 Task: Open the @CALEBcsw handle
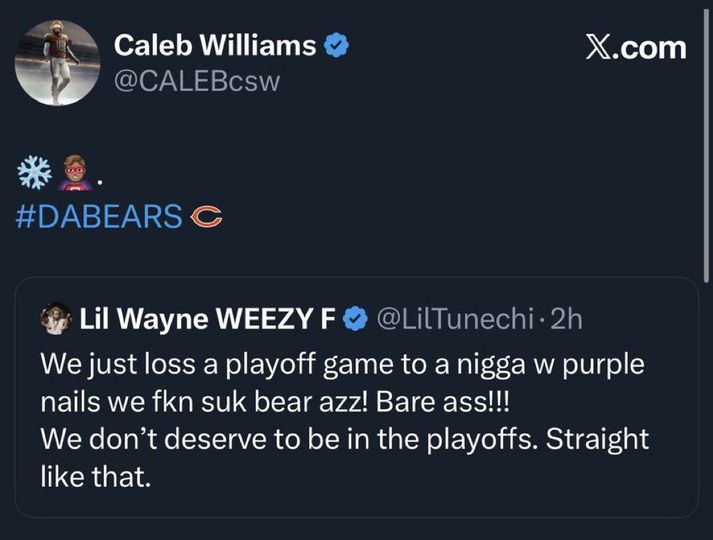(197, 81)
